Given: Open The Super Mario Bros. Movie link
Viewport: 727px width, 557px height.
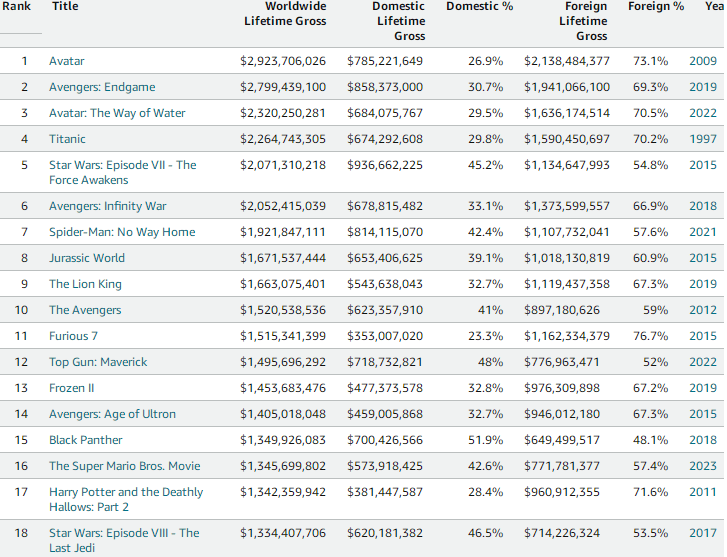Looking at the screenshot, I should (124, 466).
